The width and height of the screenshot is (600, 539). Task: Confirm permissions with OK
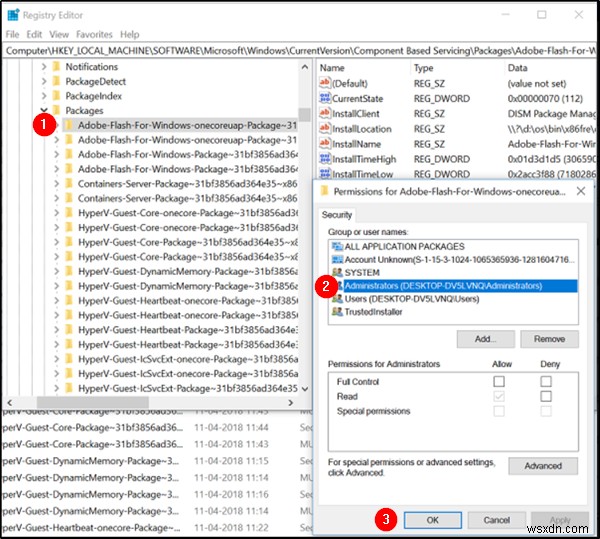432,520
